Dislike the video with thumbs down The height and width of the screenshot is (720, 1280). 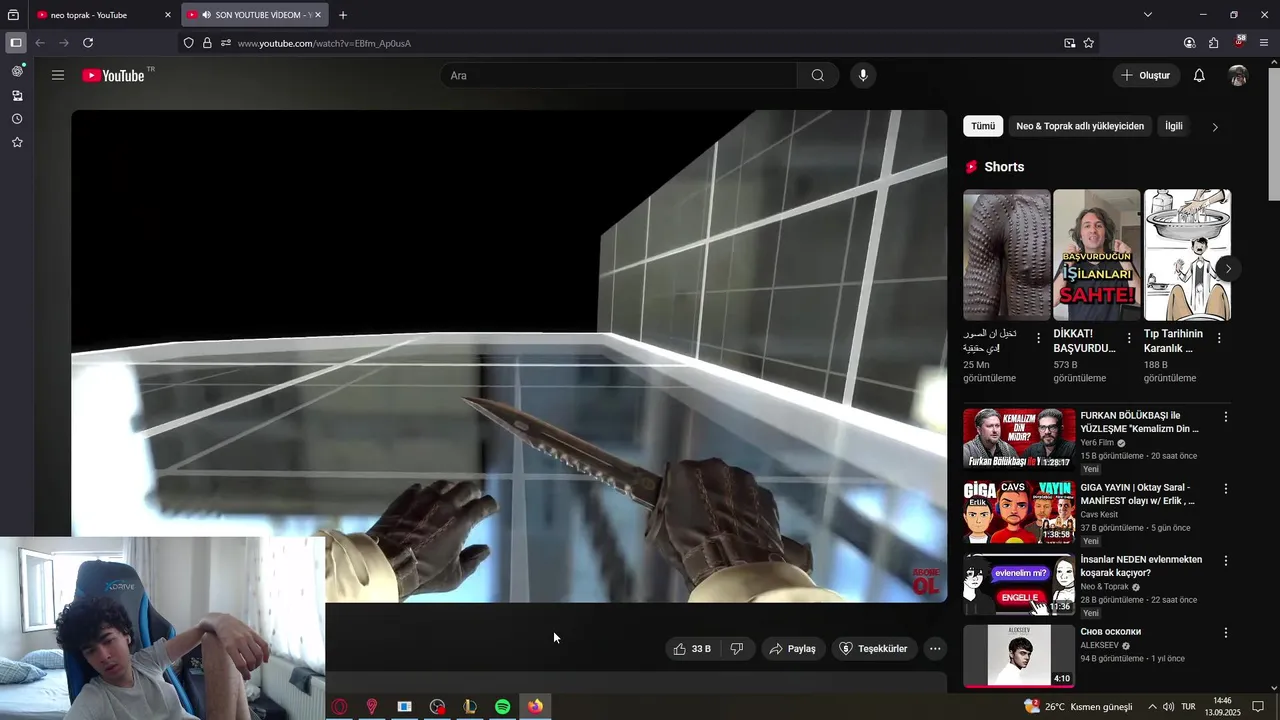coord(737,649)
